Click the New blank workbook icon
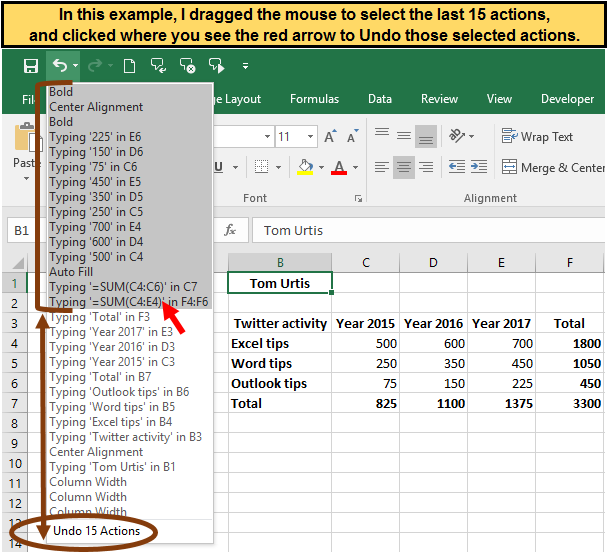This screenshot has height=553, width=607. coord(129,66)
